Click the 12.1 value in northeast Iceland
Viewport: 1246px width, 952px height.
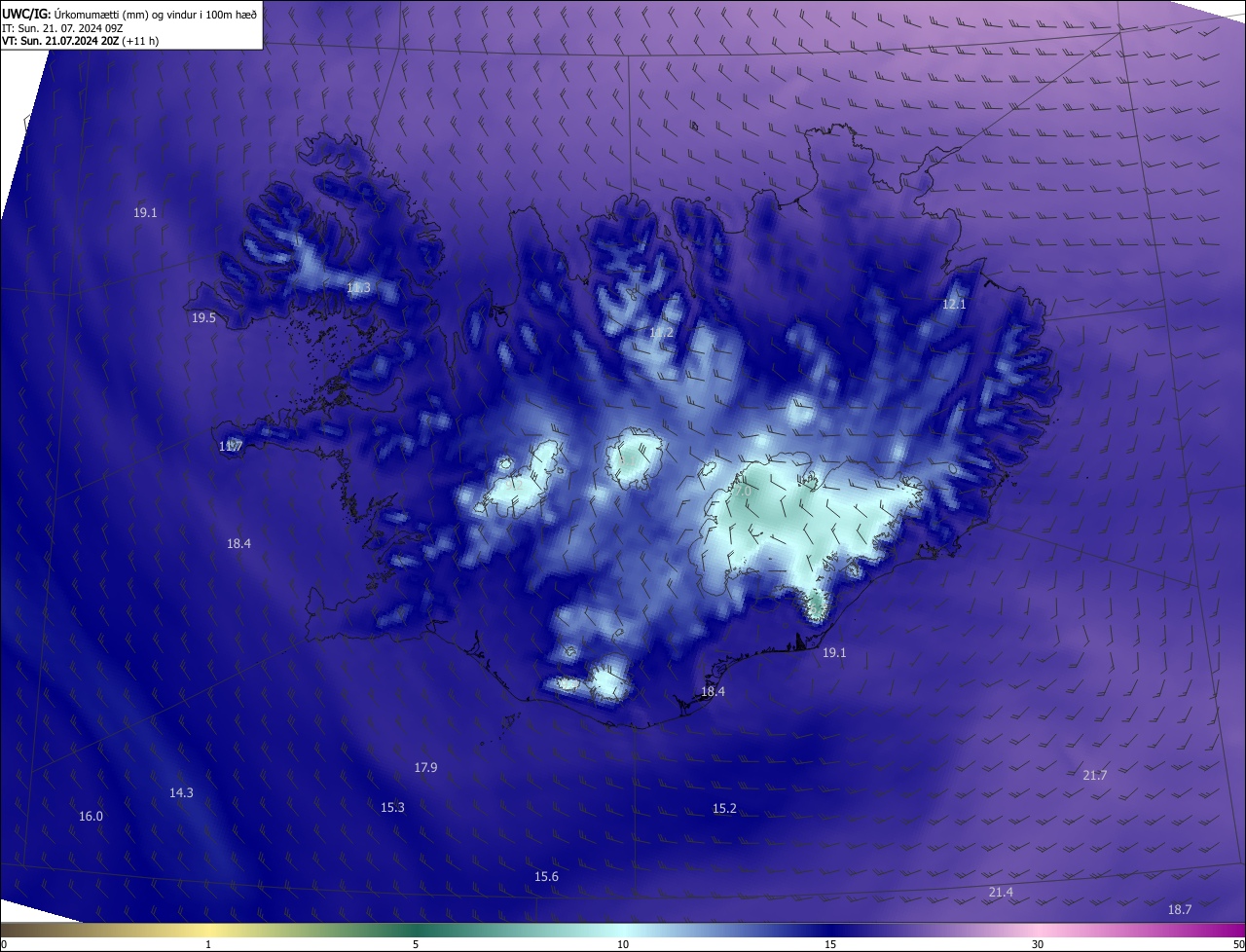point(954,304)
